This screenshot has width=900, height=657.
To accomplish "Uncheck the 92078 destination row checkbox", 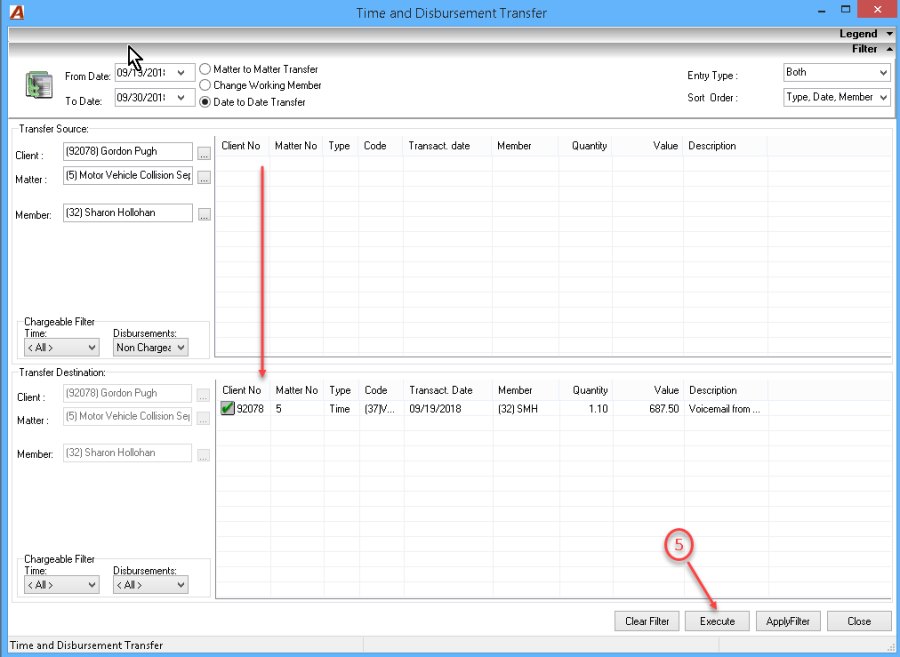I will click(x=228, y=409).
